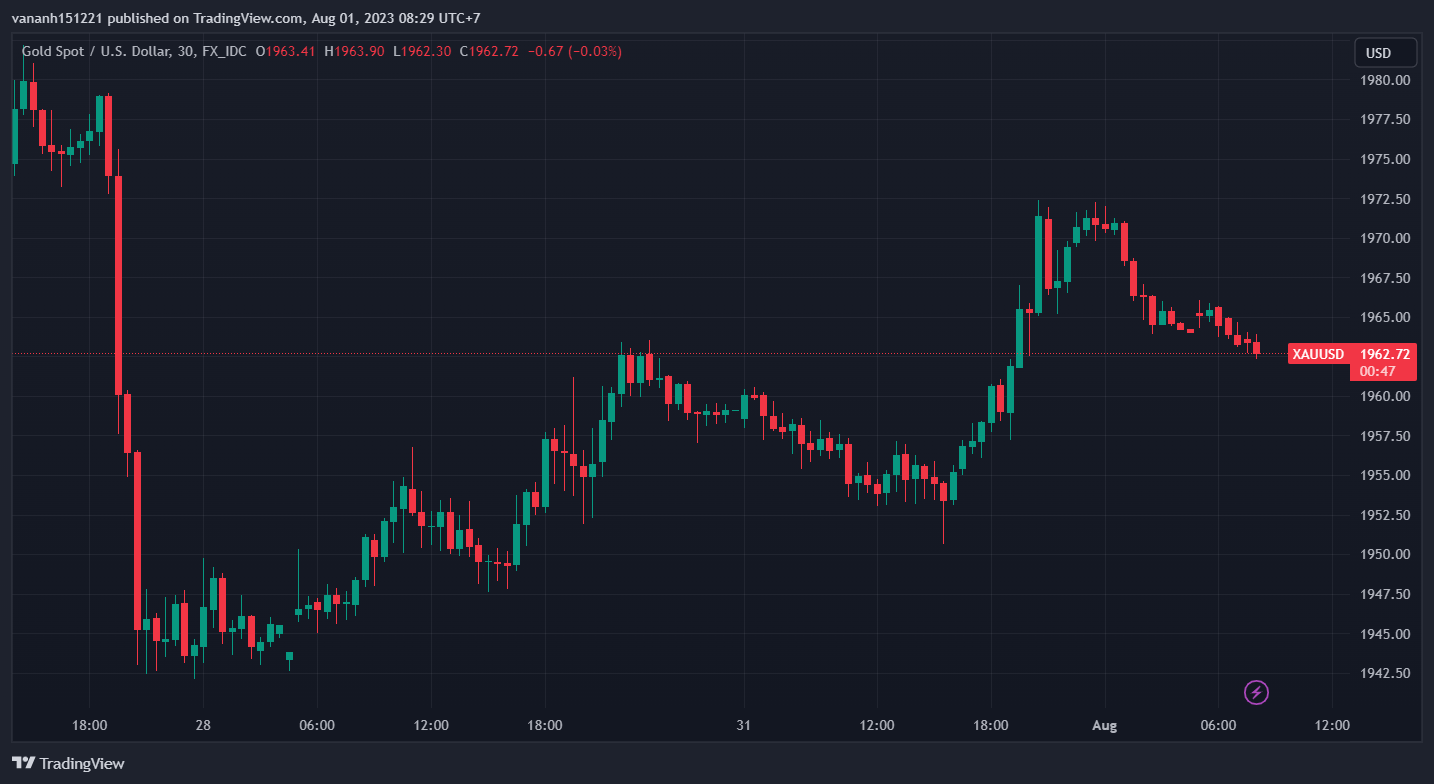This screenshot has width=1434, height=784.
Task: Select the open value O1963.41
Action: tap(286, 51)
